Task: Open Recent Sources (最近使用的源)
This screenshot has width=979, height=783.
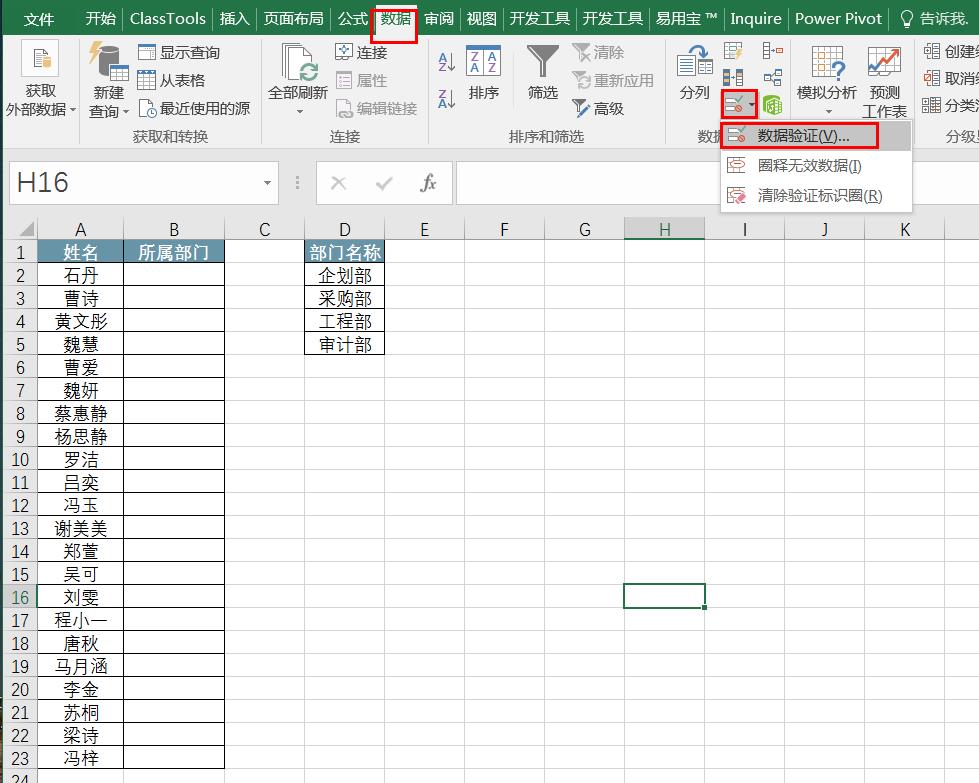Action: (x=194, y=109)
